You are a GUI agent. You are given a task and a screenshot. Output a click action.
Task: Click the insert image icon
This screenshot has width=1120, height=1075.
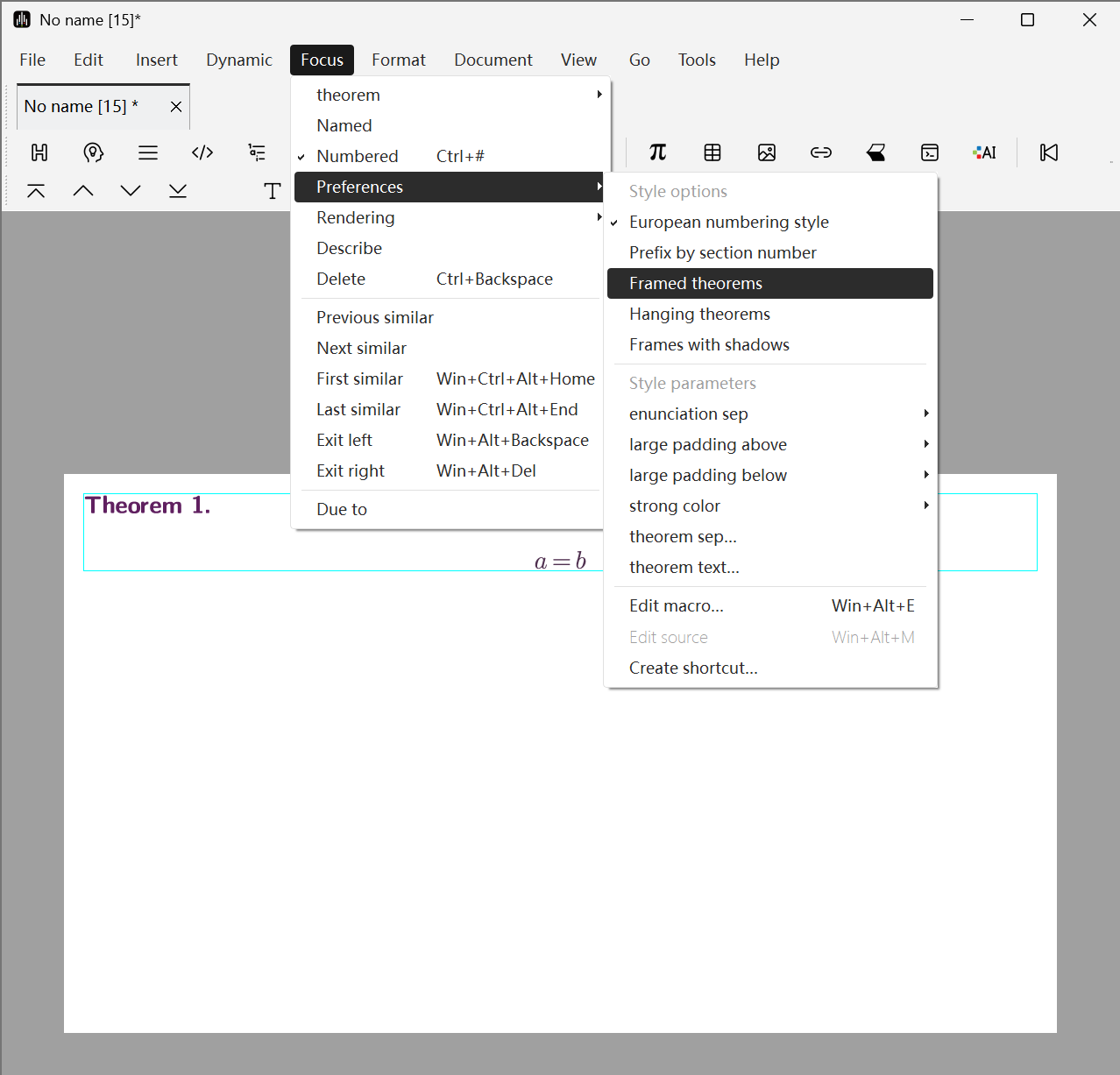point(767,152)
